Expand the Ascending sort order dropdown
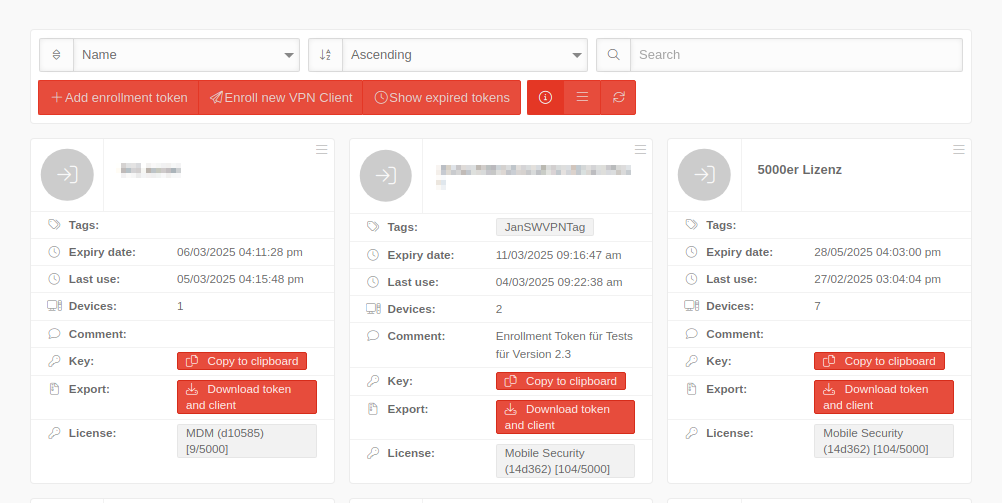This screenshot has height=503, width=1002. [x=463, y=55]
